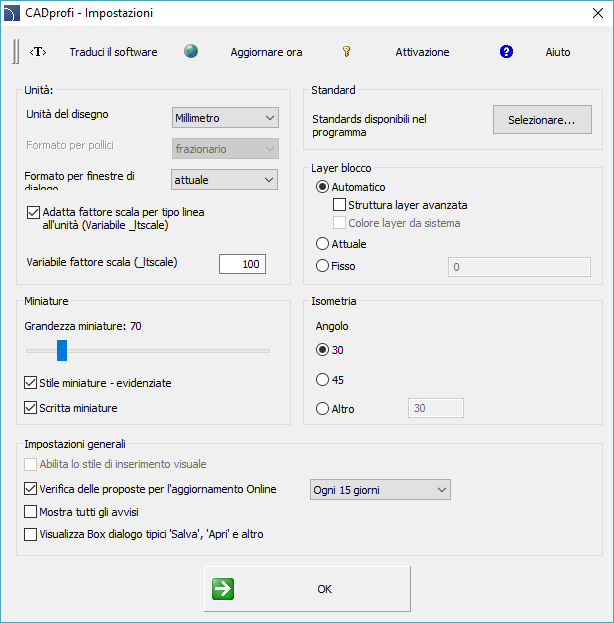
Task: Toggle Adatta fattore scala per tipo linea checkbox
Action: point(33,213)
